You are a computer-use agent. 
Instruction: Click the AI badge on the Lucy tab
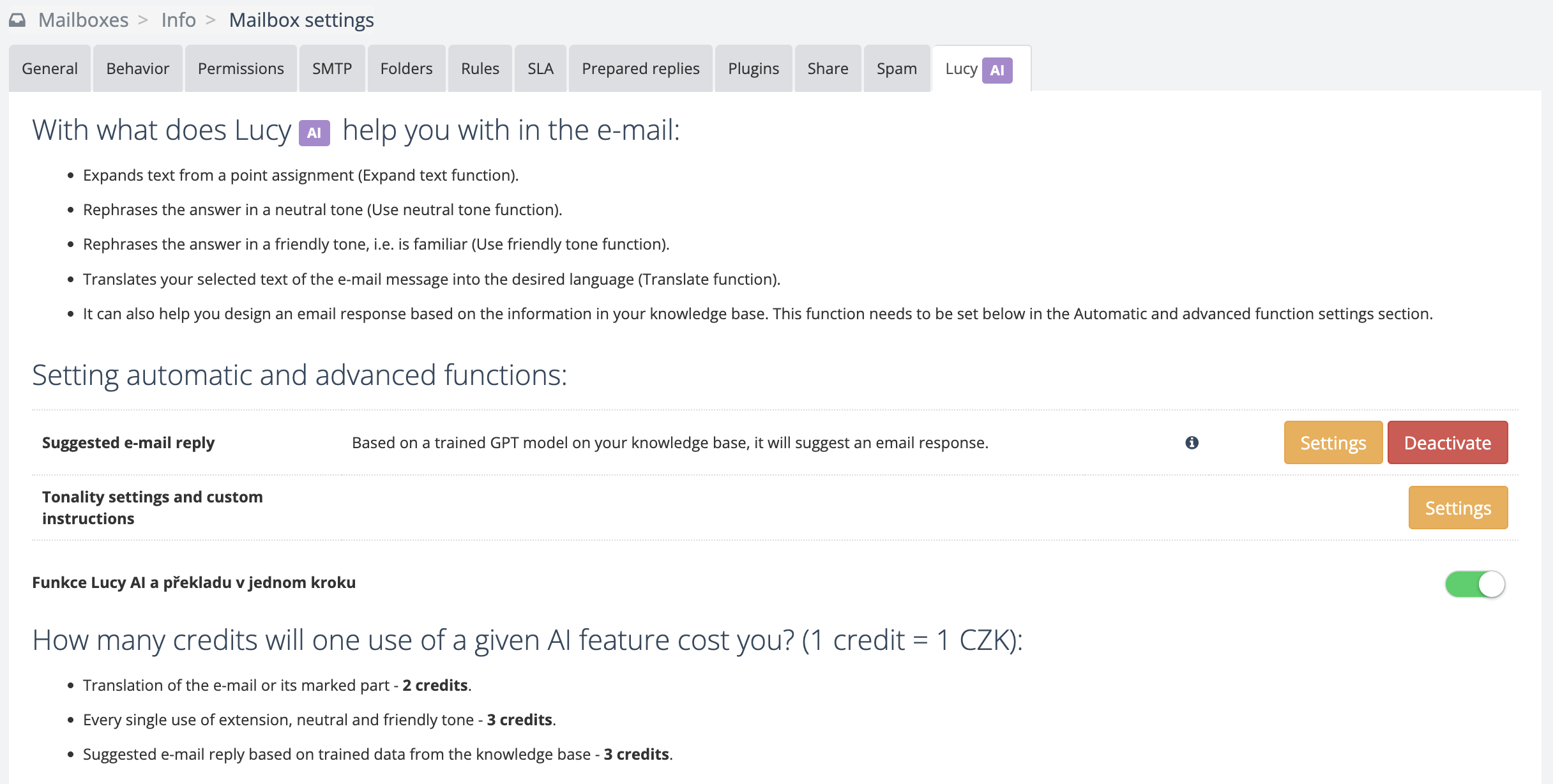[997, 70]
